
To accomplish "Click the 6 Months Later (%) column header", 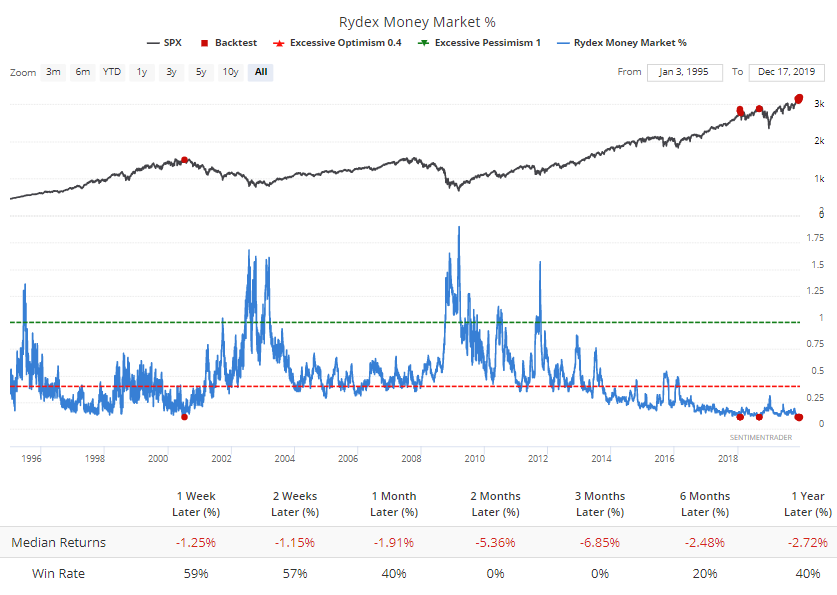I will [705, 504].
